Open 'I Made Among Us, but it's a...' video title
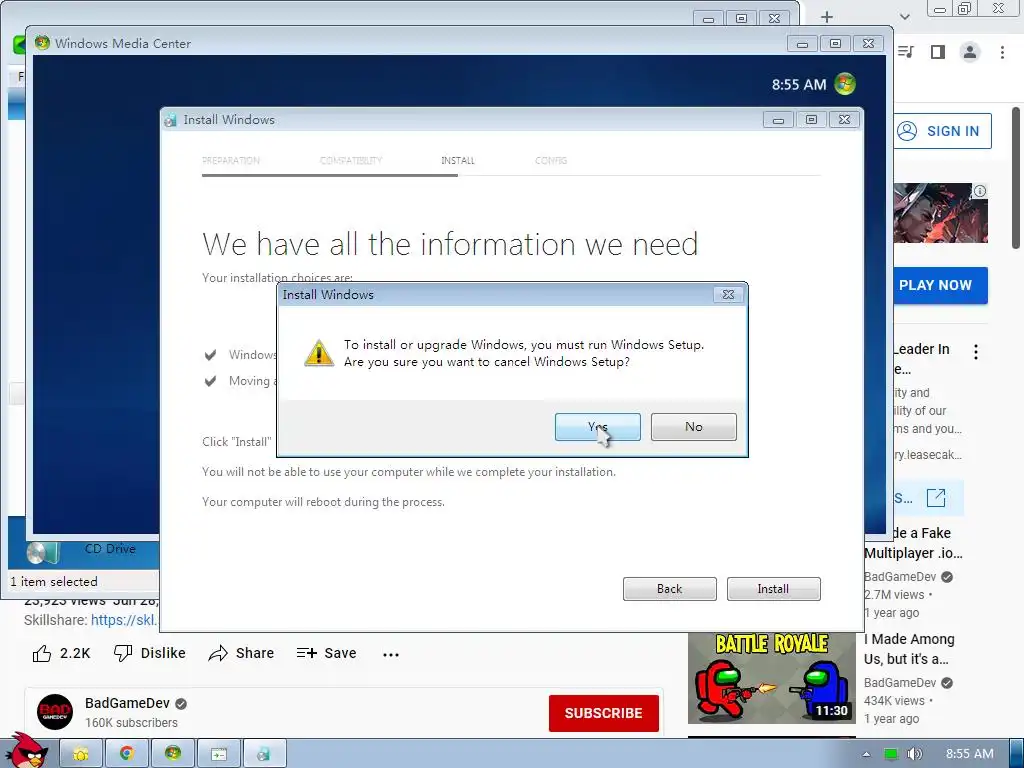This screenshot has width=1024, height=768. (x=909, y=648)
